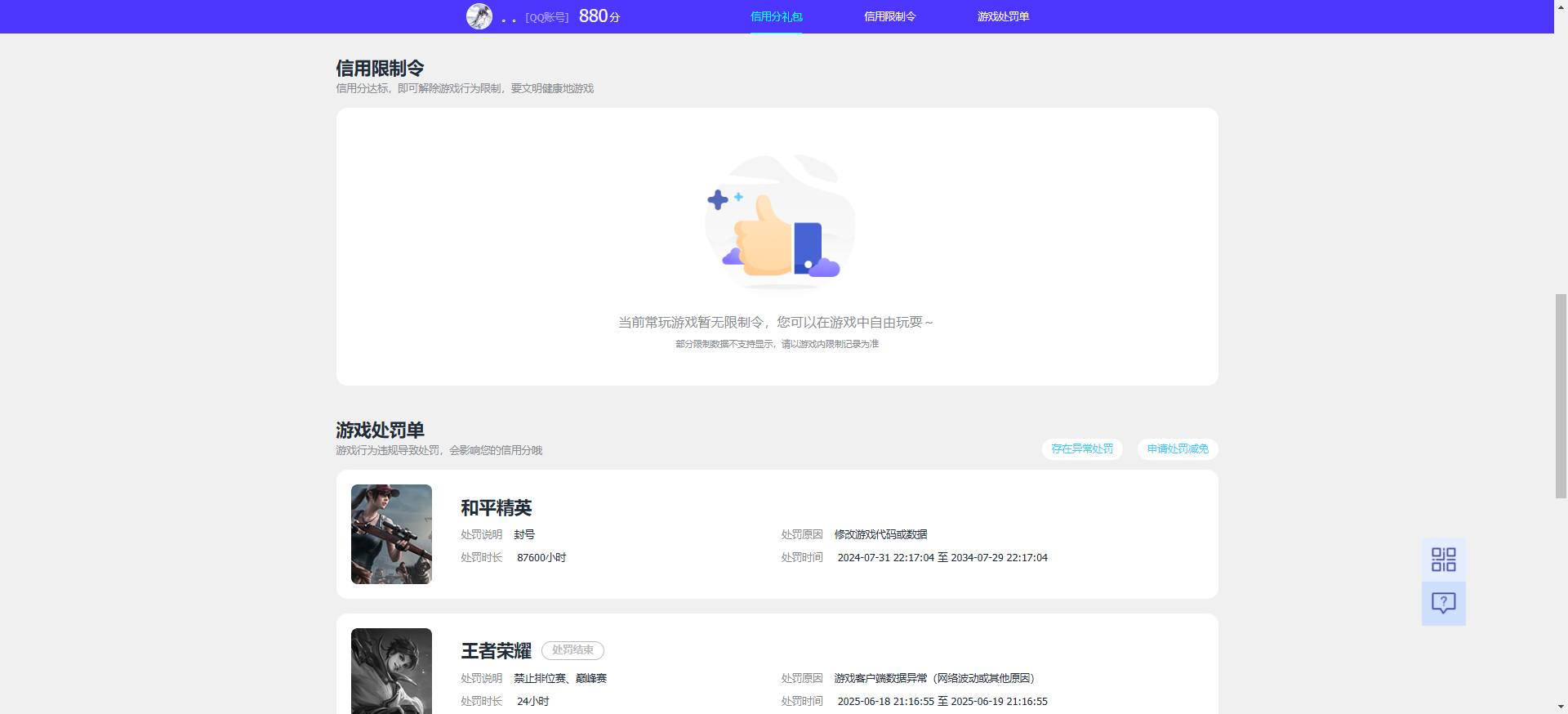Image resolution: width=1568 pixels, height=714 pixels.
Task: Open the QR code floating icon
Action: coord(1443,560)
